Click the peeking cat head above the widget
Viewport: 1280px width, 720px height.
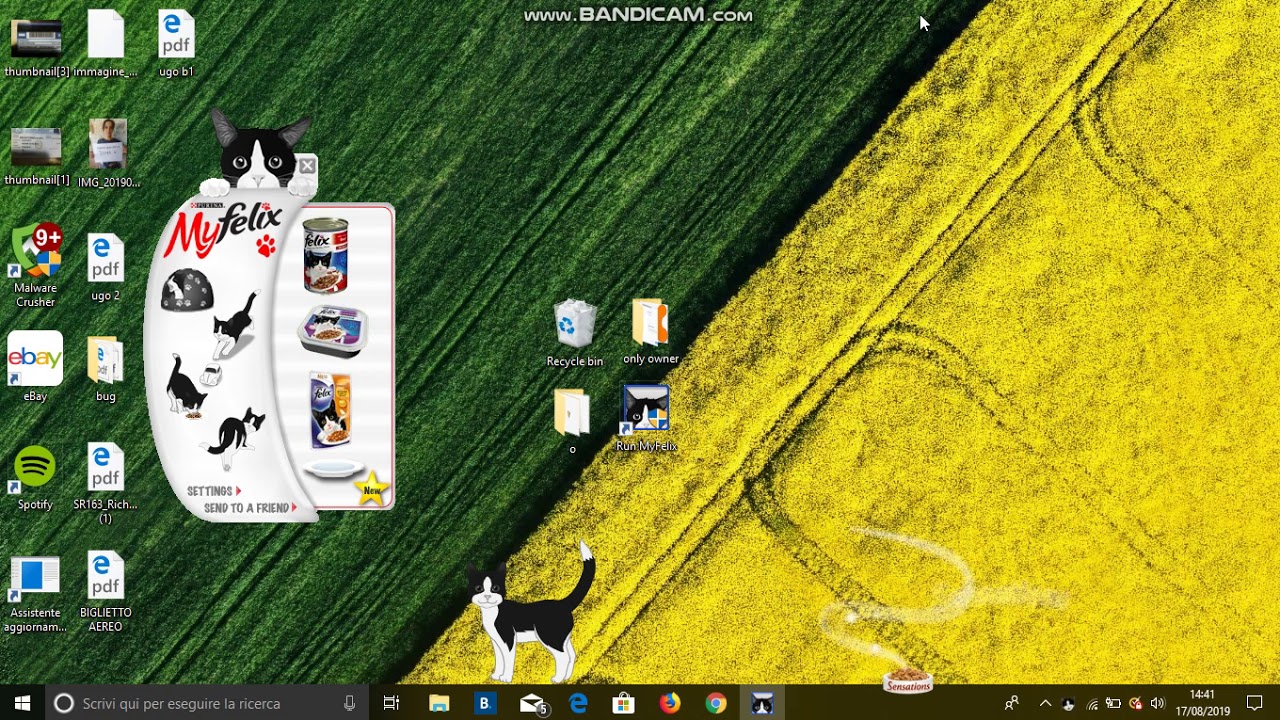pos(260,150)
